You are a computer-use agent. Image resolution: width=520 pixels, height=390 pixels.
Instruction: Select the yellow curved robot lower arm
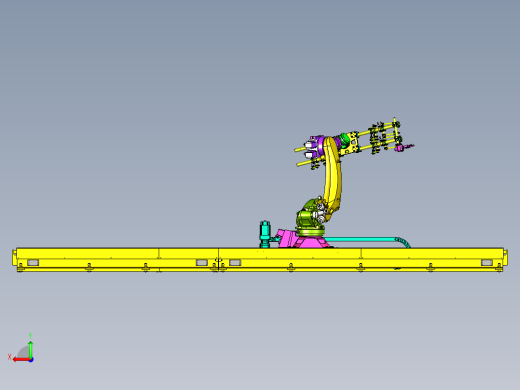[332, 178]
